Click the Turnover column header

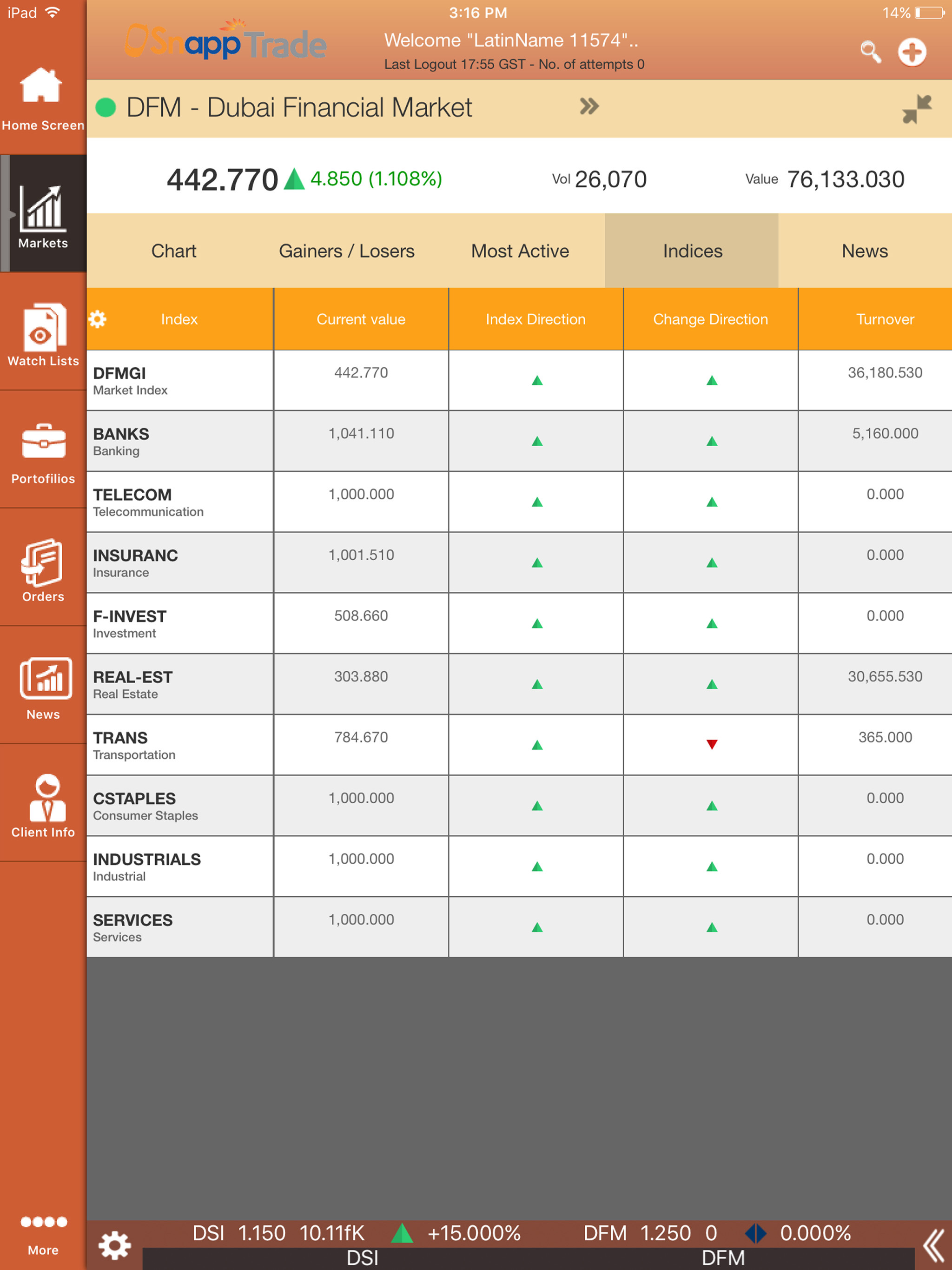coord(884,319)
